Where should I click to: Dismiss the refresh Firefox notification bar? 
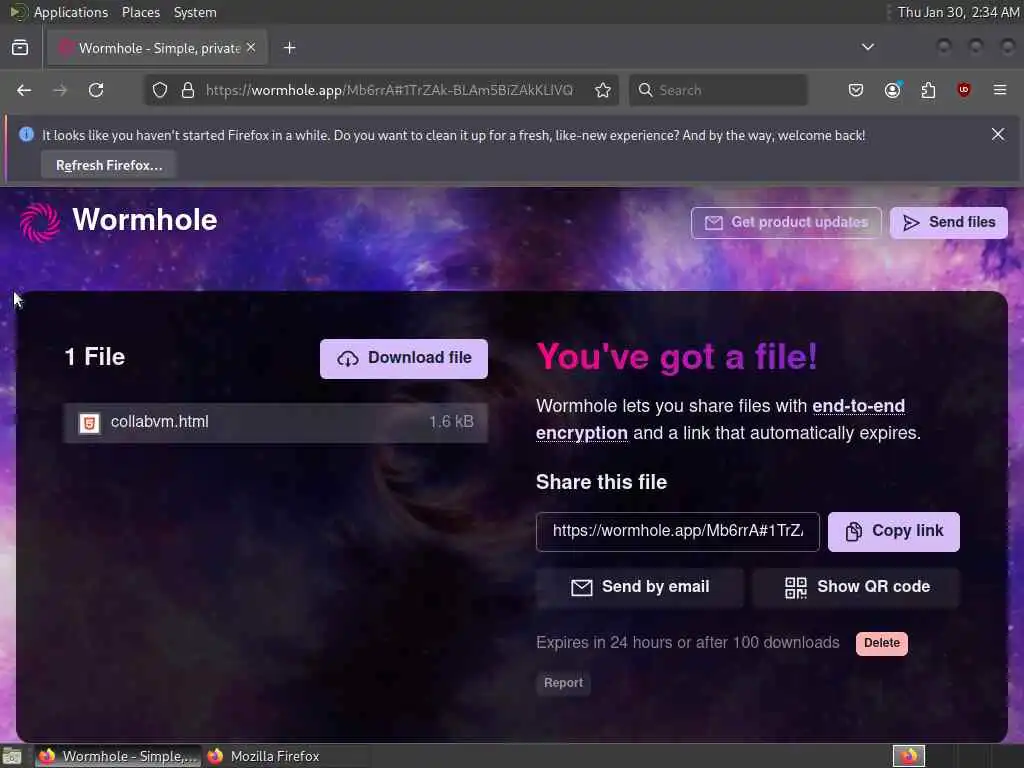coord(998,134)
